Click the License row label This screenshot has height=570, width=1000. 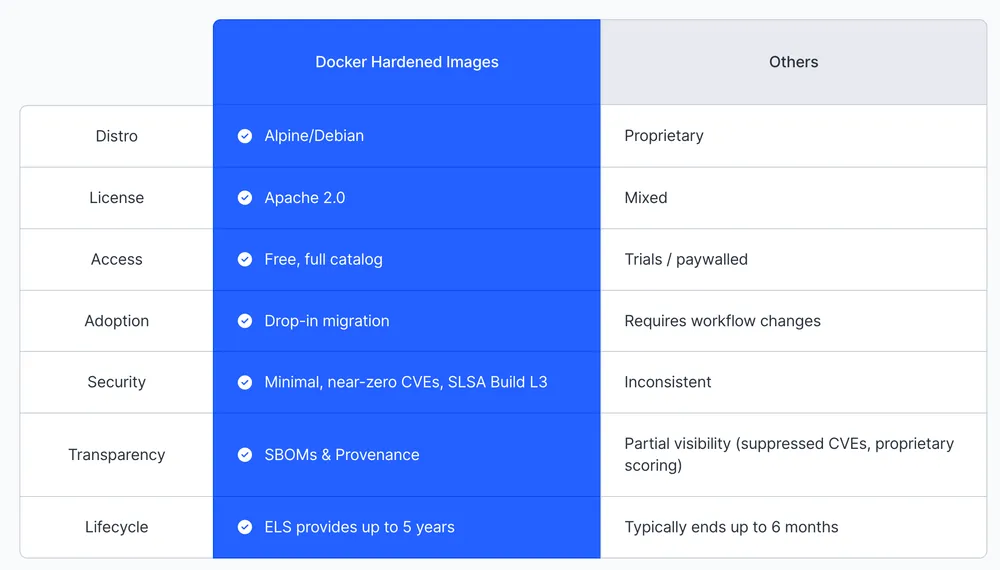pyautogui.click(x=117, y=198)
